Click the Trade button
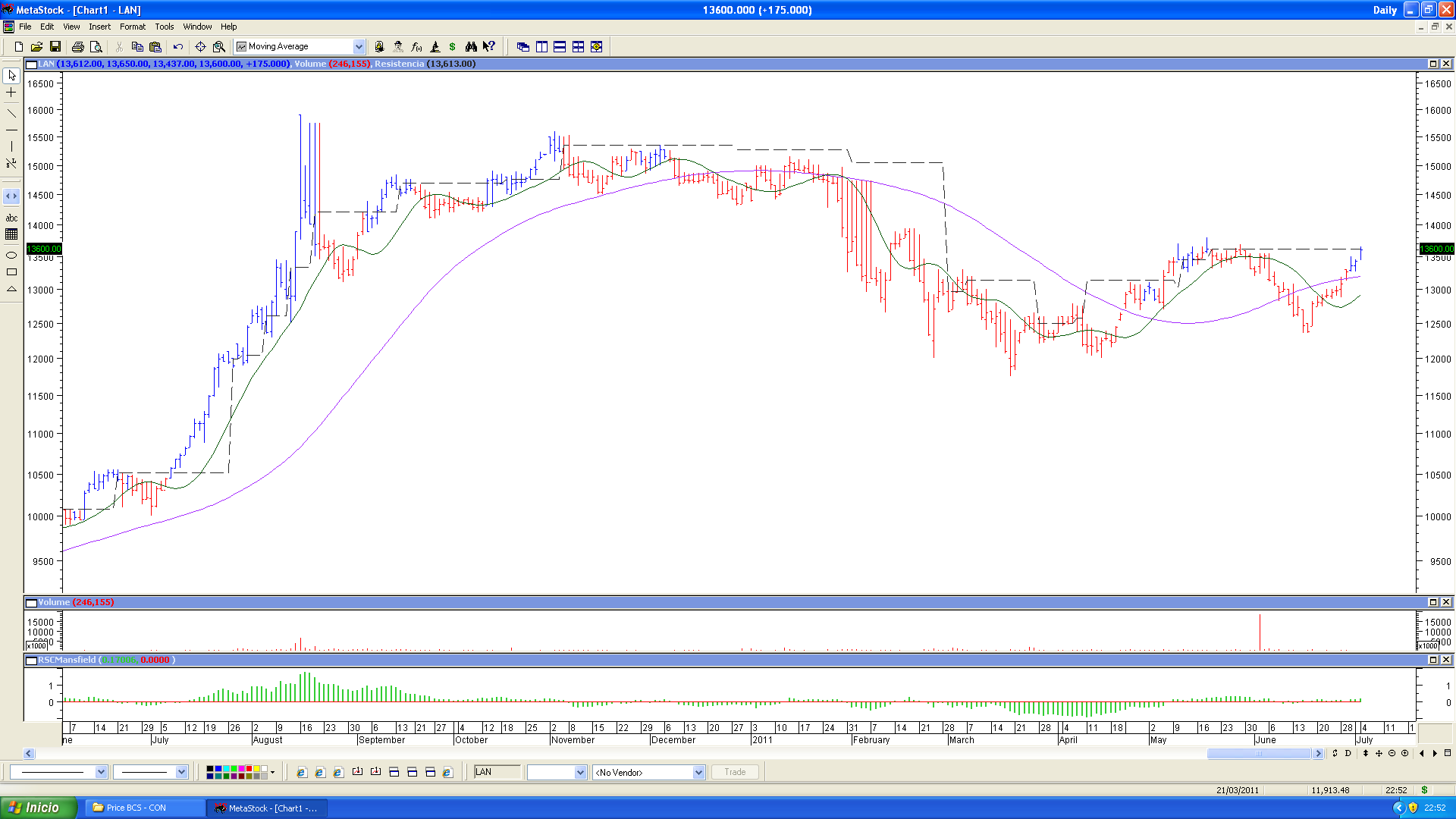The height and width of the screenshot is (819, 1456). point(735,772)
